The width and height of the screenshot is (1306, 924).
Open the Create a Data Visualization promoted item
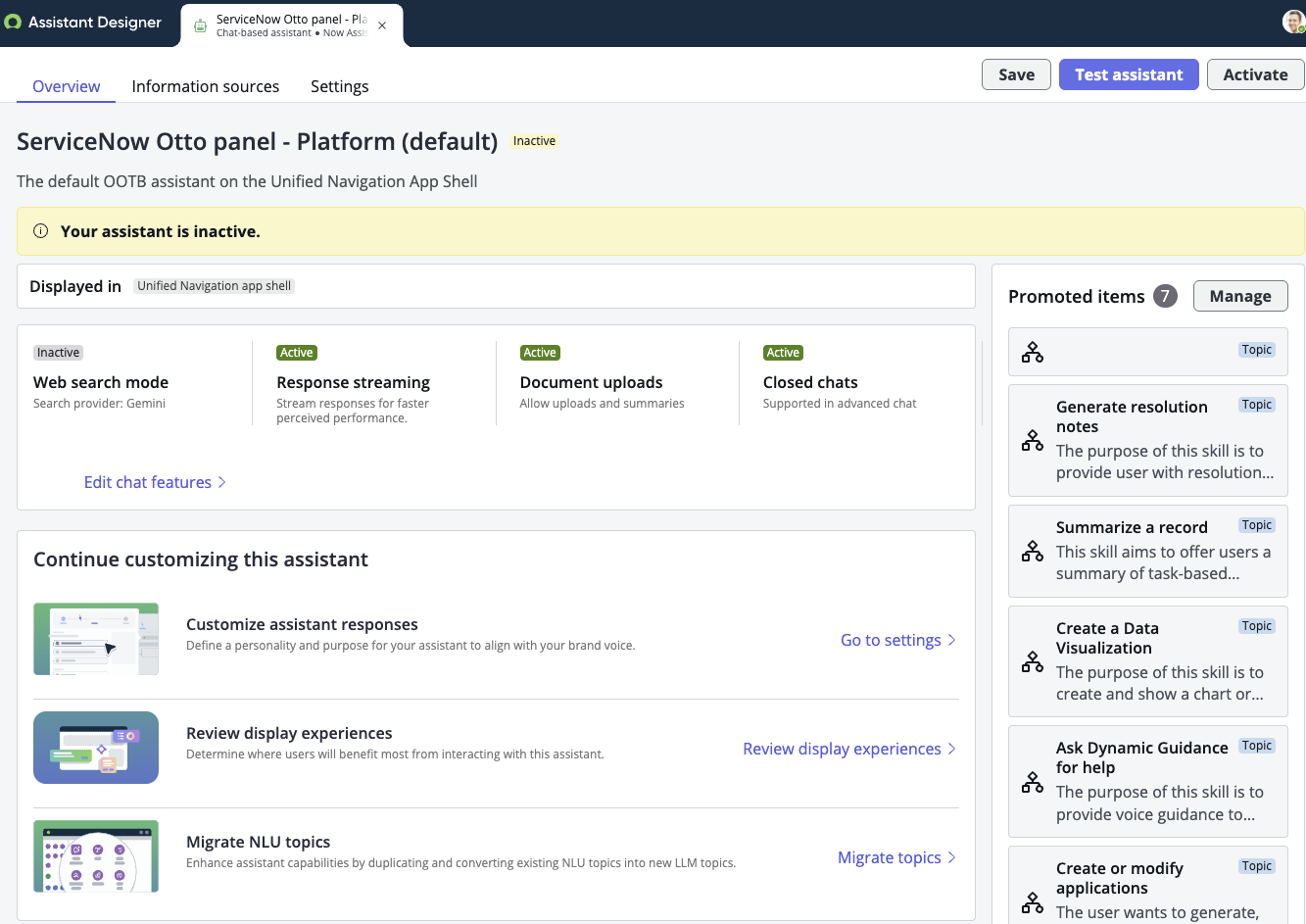pos(1148,661)
